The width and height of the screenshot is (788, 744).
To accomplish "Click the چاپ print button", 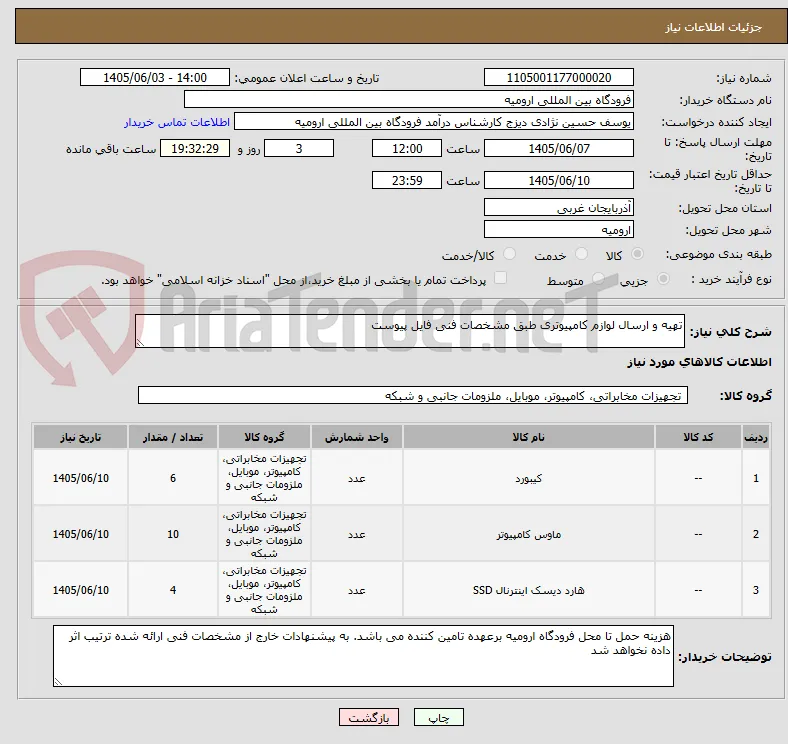I will (439, 717).
